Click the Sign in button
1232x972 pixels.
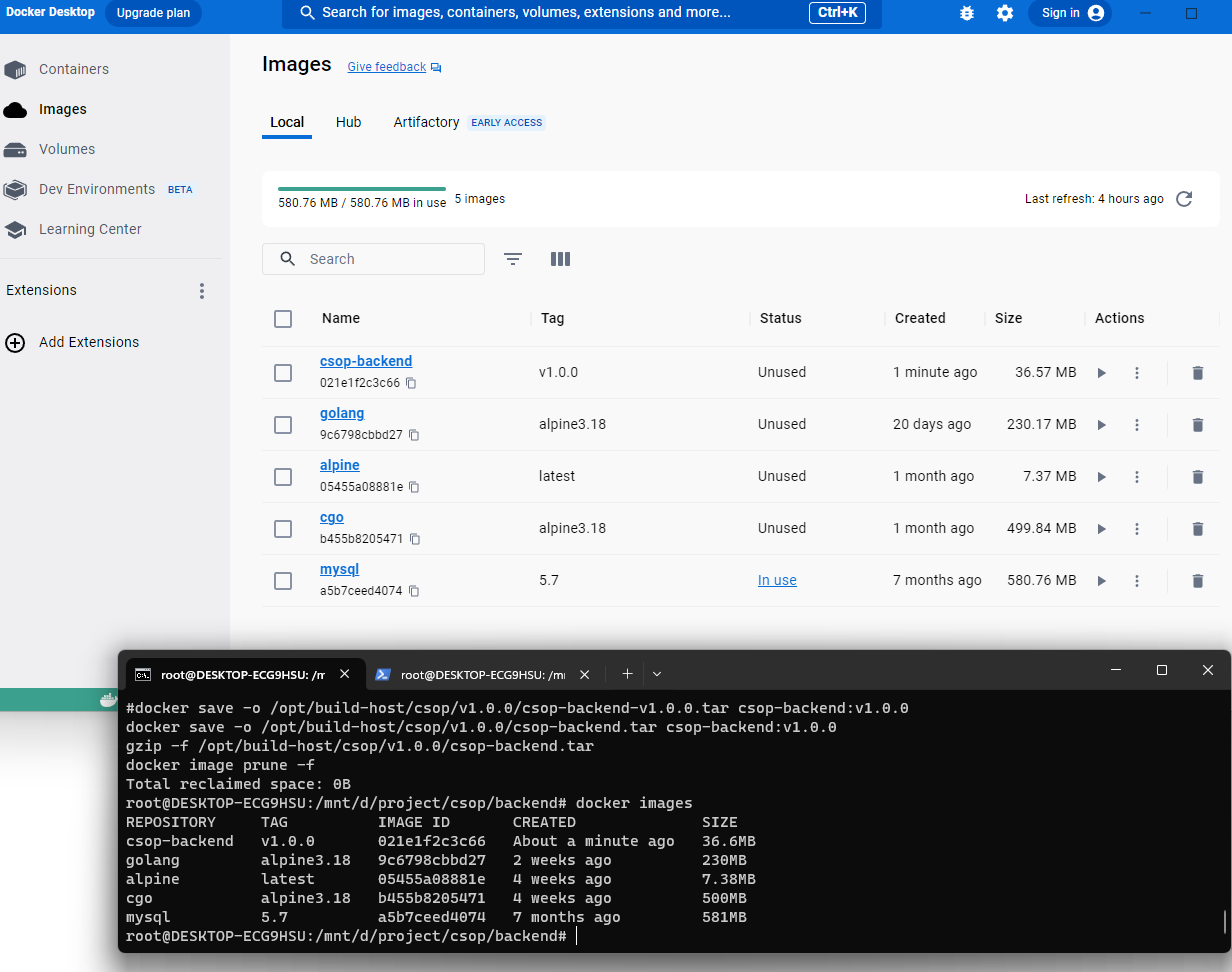click(x=1071, y=13)
